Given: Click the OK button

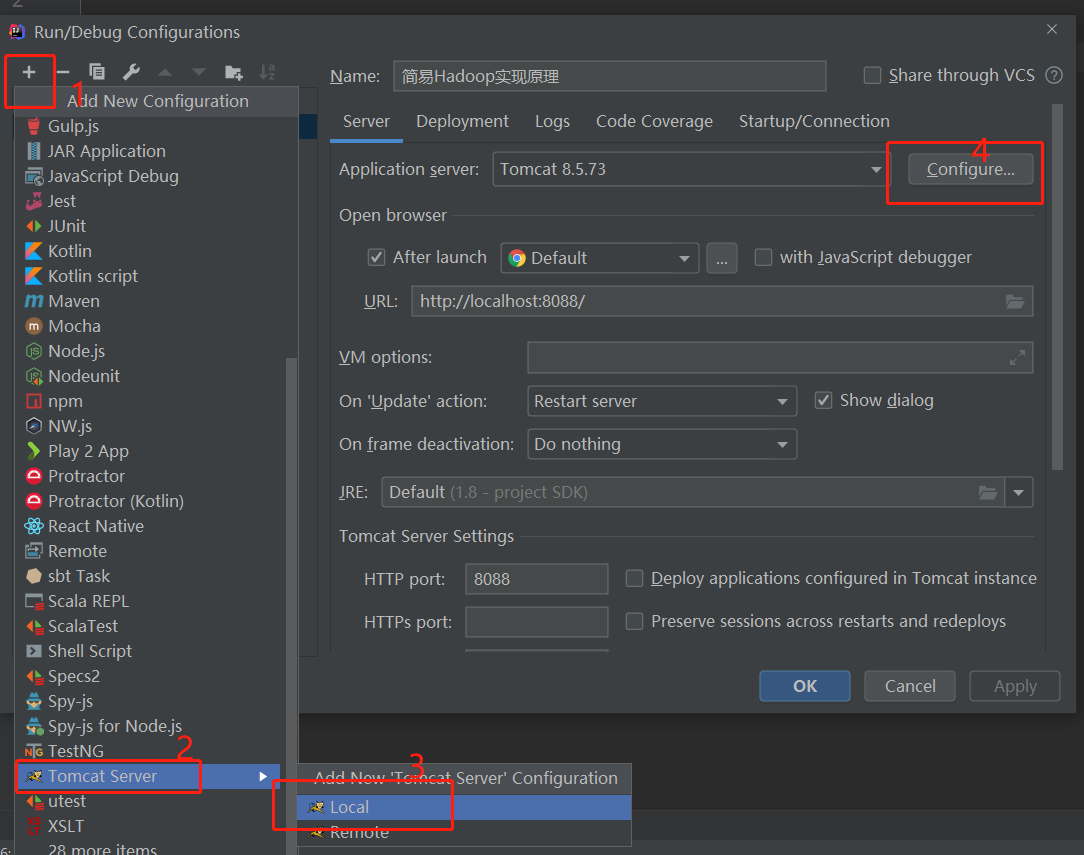Looking at the screenshot, I should tap(805, 686).
